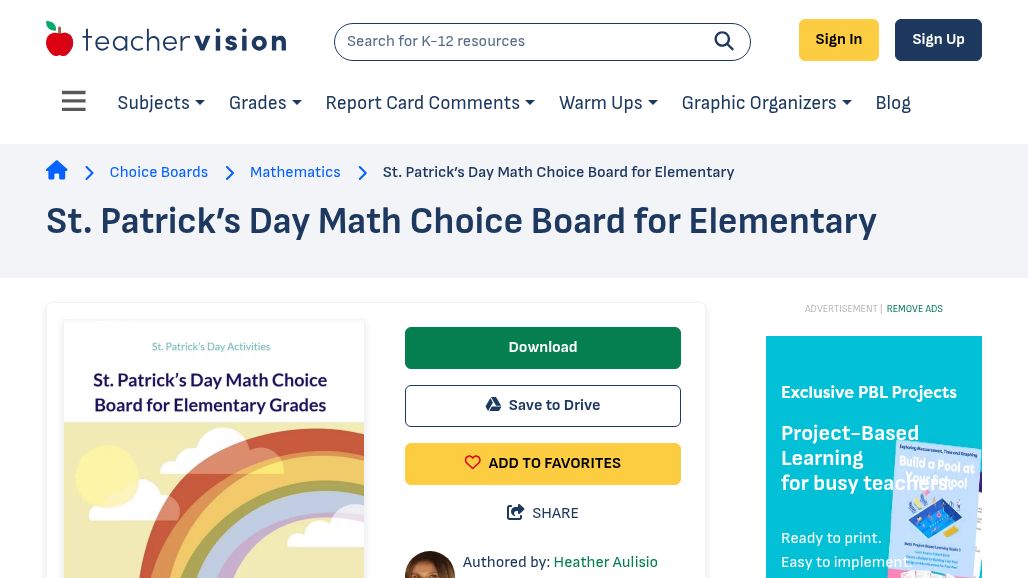Click the search magnifying glass icon
1028x578 pixels.
(723, 41)
